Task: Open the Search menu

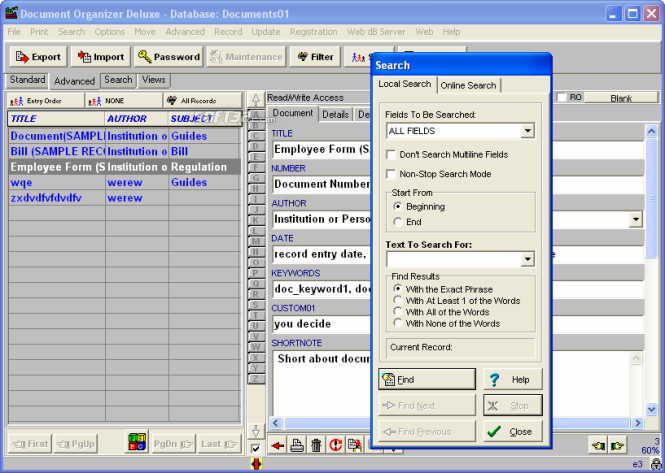Action: [71, 32]
